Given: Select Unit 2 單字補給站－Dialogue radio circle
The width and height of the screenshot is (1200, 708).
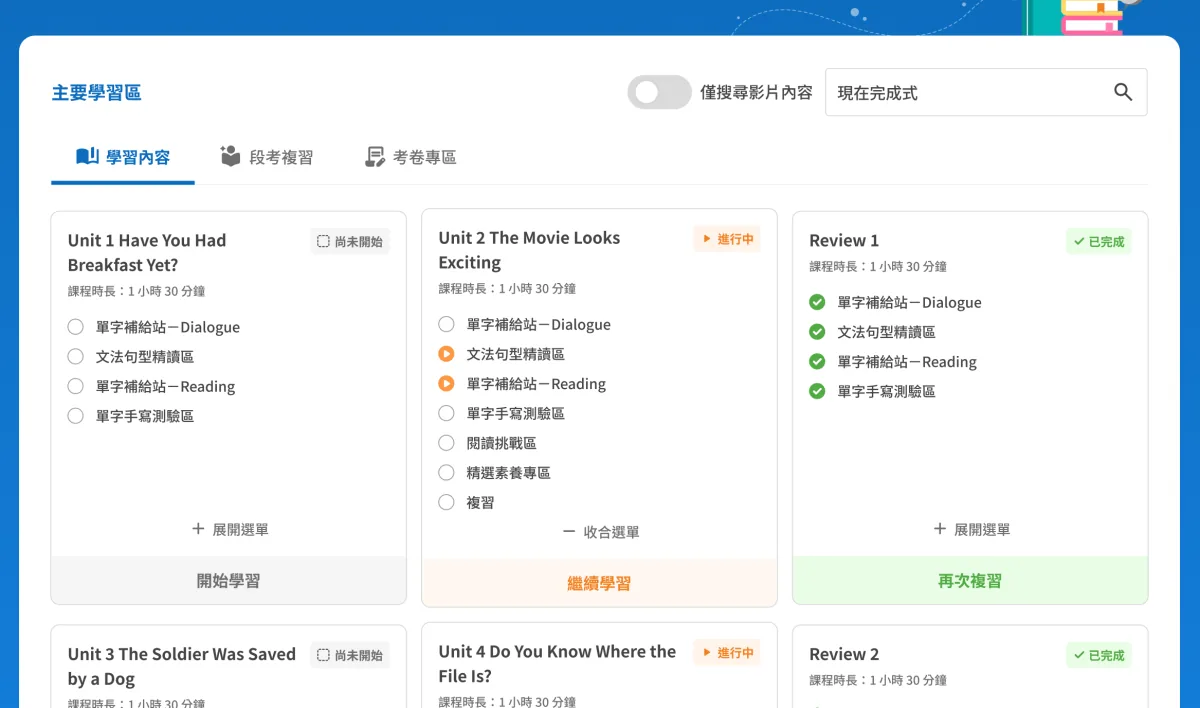Looking at the screenshot, I should point(446,324).
